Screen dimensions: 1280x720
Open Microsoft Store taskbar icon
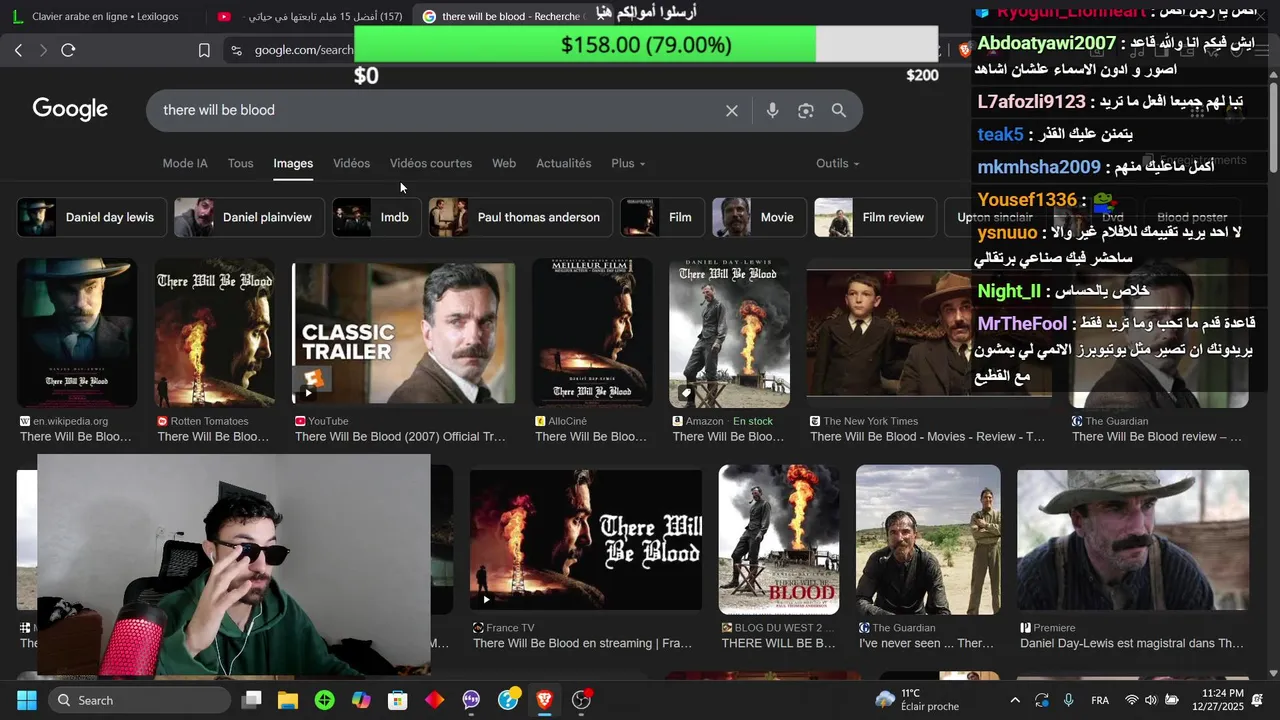(398, 700)
